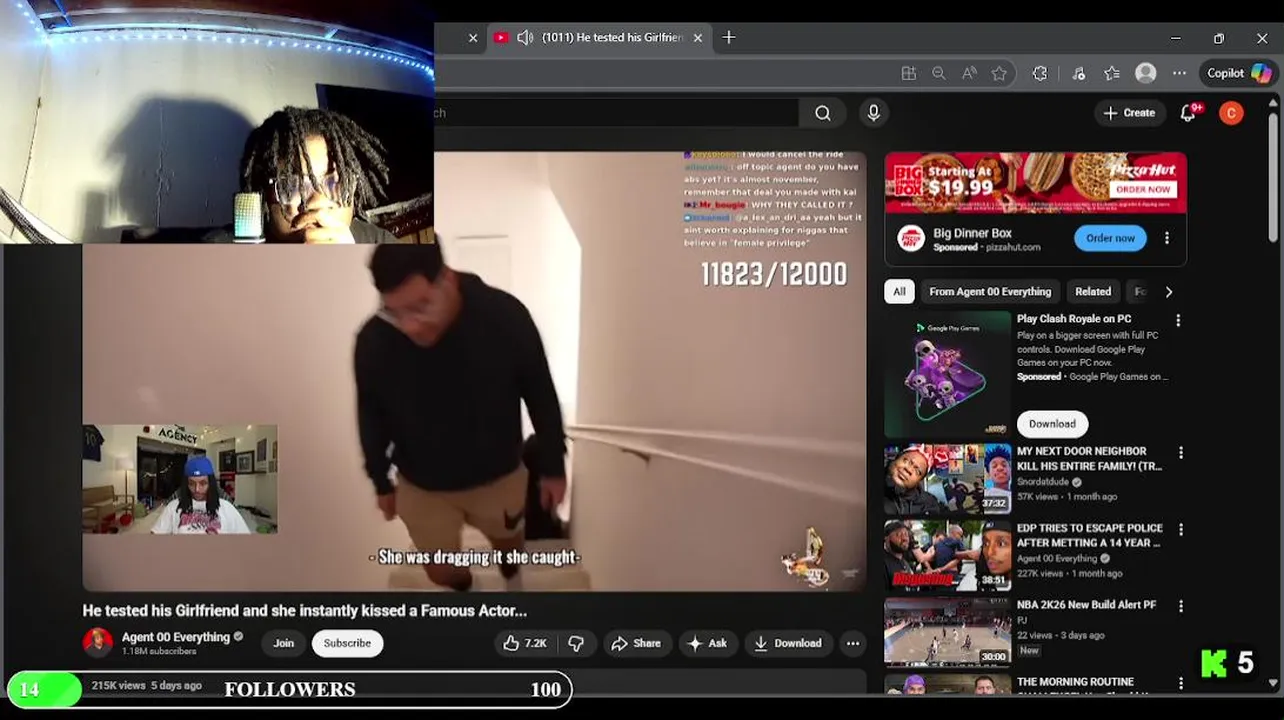Click the Join channel button
1284x720 pixels.
[x=284, y=643]
